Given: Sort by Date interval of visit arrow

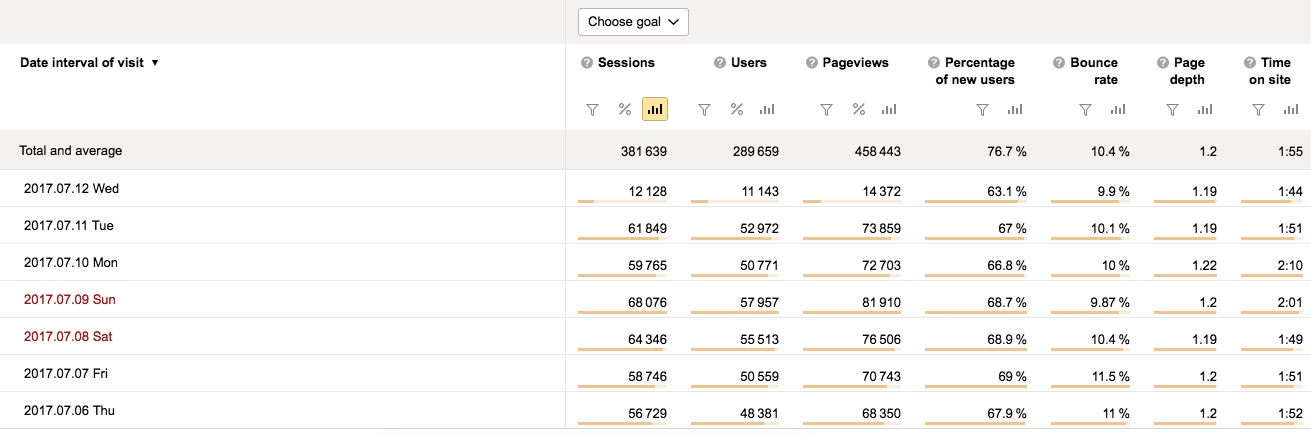Looking at the screenshot, I should (155, 63).
